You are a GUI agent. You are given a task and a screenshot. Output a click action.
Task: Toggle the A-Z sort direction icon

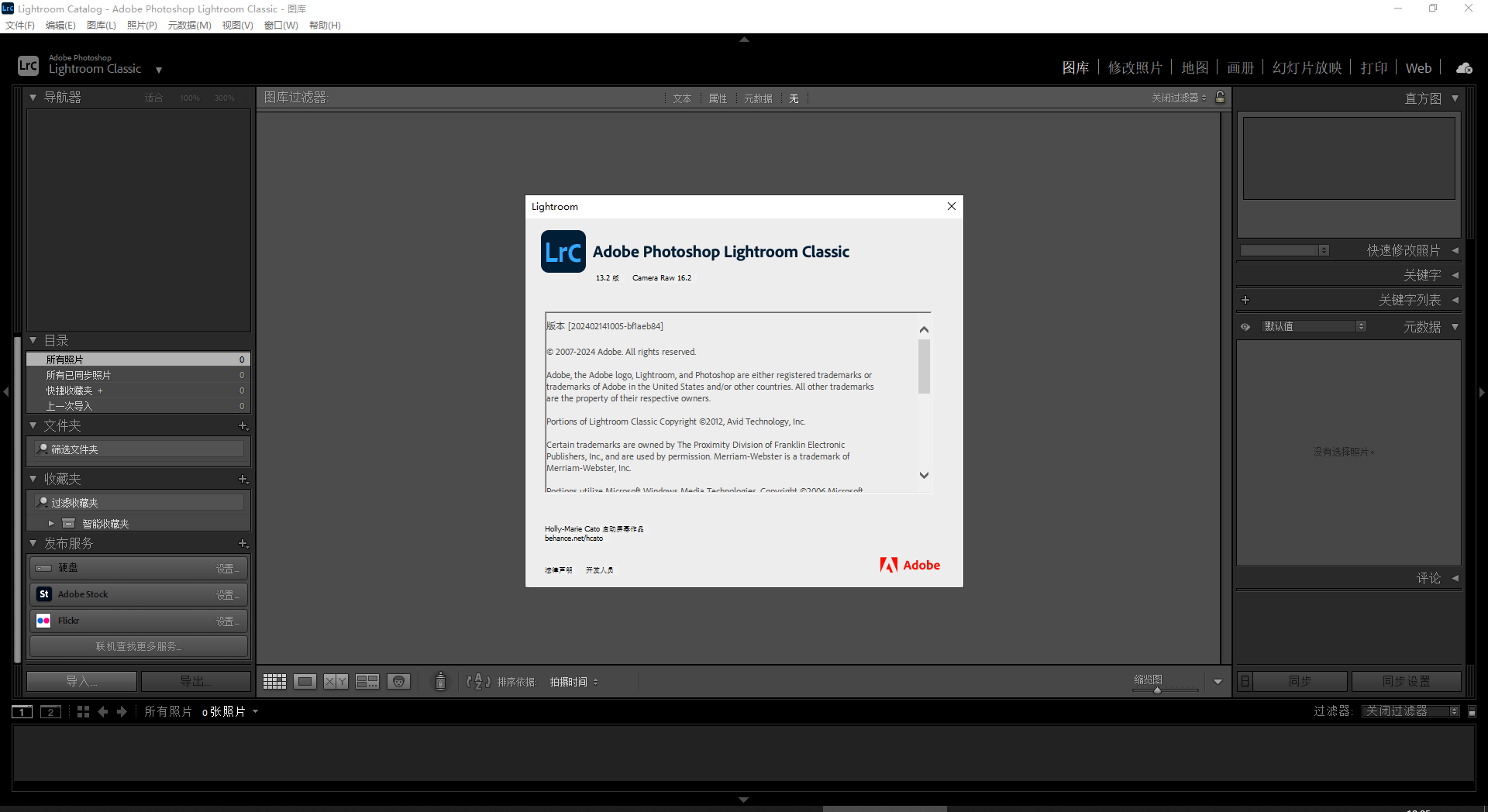479,681
